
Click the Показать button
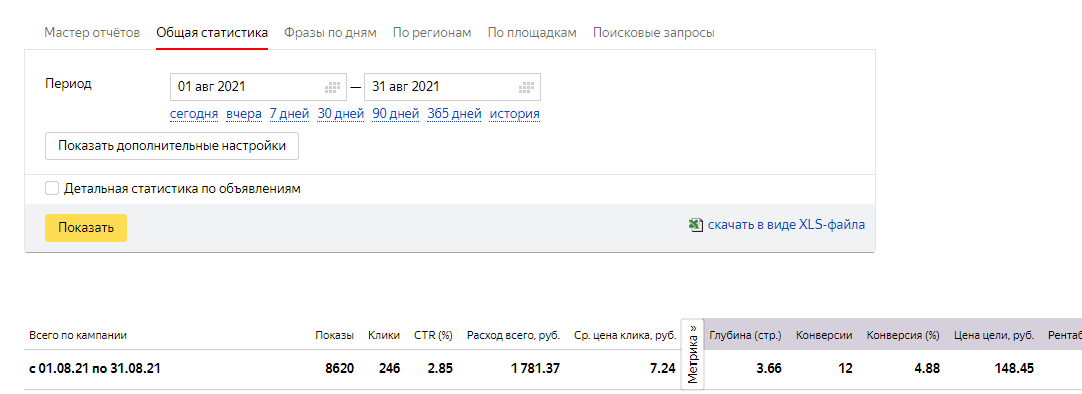click(86, 228)
